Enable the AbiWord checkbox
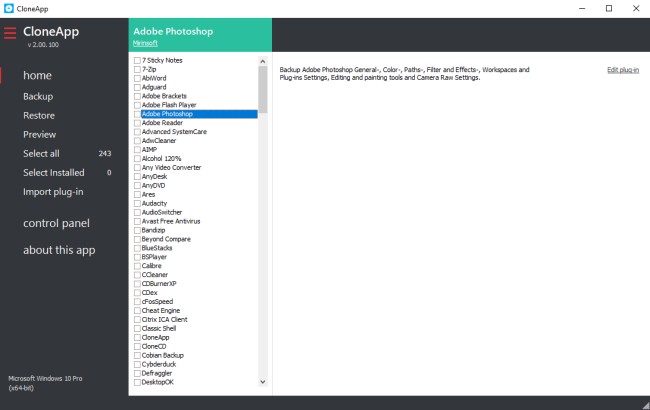The height and width of the screenshot is (410, 650). [x=137, y=78]
